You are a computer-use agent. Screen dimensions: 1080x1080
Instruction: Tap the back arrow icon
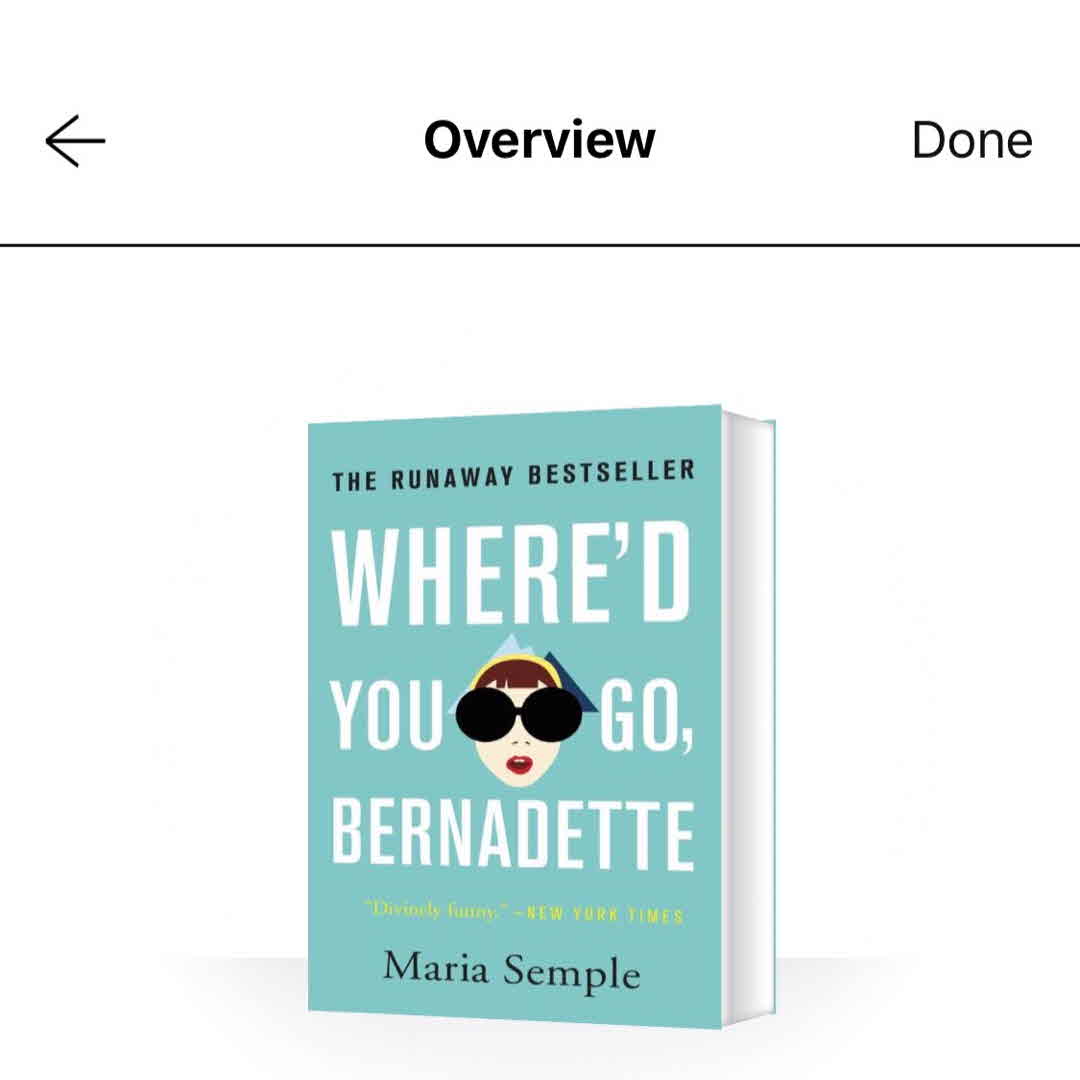click(75, 140)
